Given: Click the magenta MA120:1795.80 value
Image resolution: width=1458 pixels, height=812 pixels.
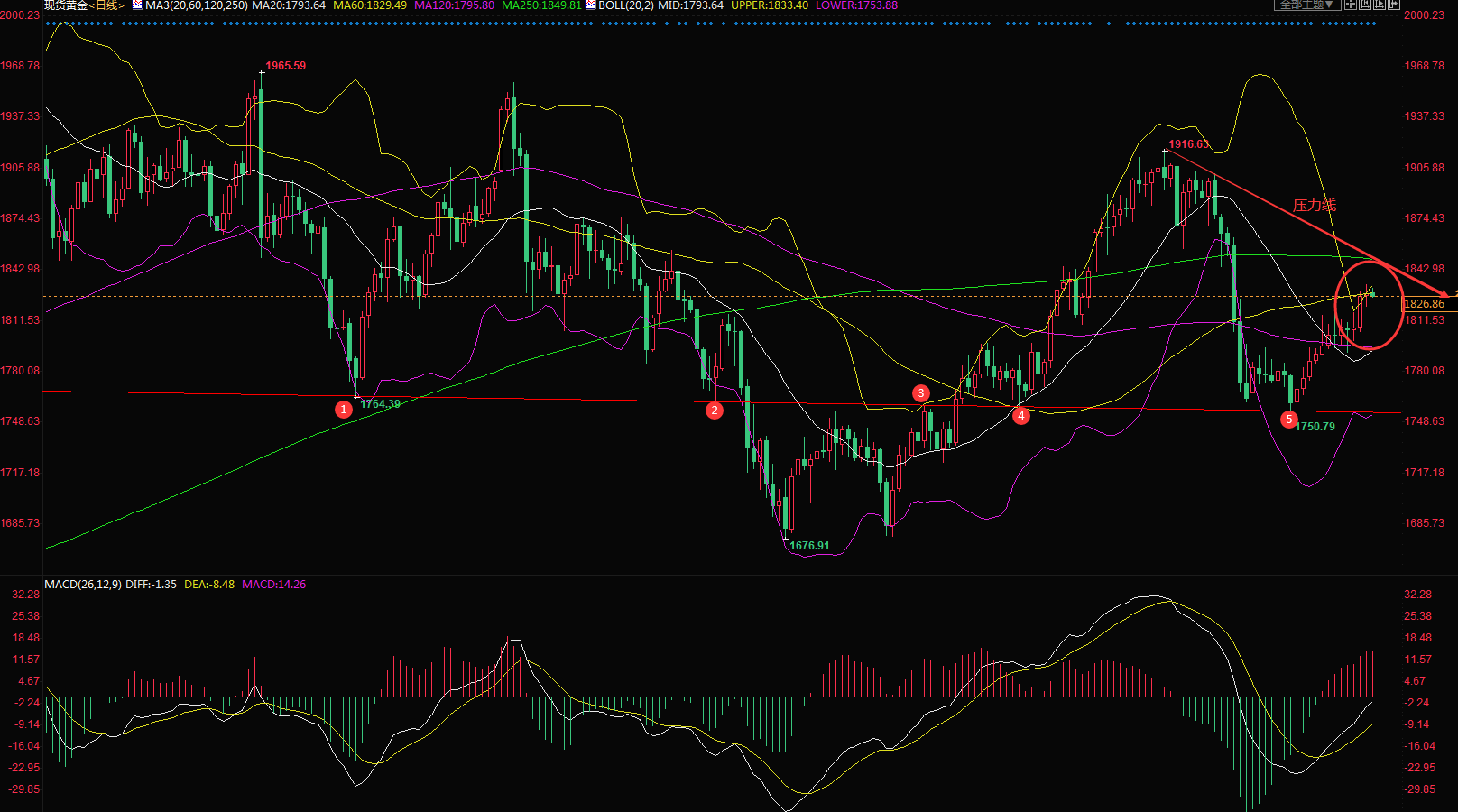Looking at the screenshot, I should coord(454,5).
